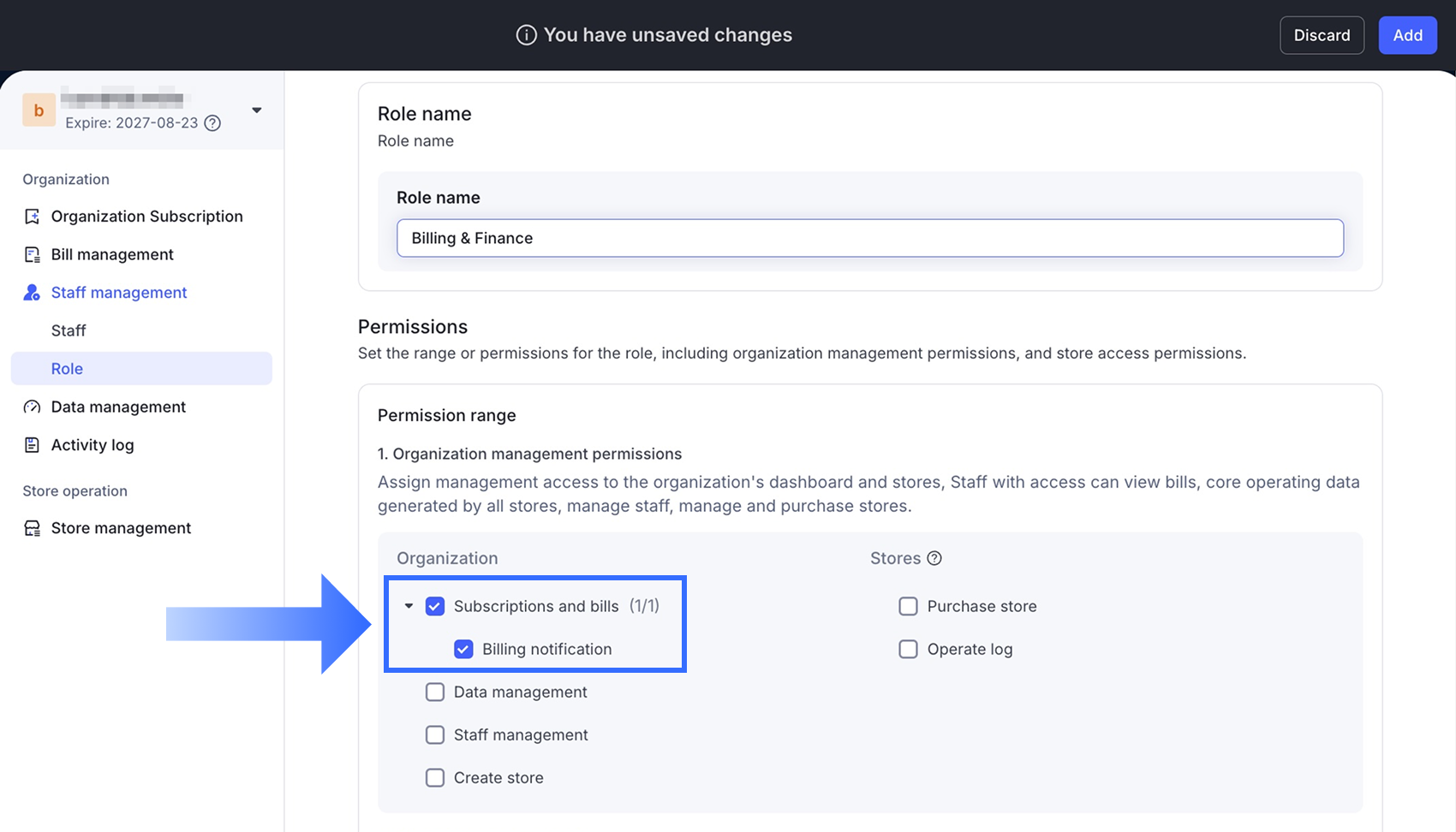Viewport: 1456px width, 832px height.
Task: Click the Activity log icon
Action: click(32, 445)
